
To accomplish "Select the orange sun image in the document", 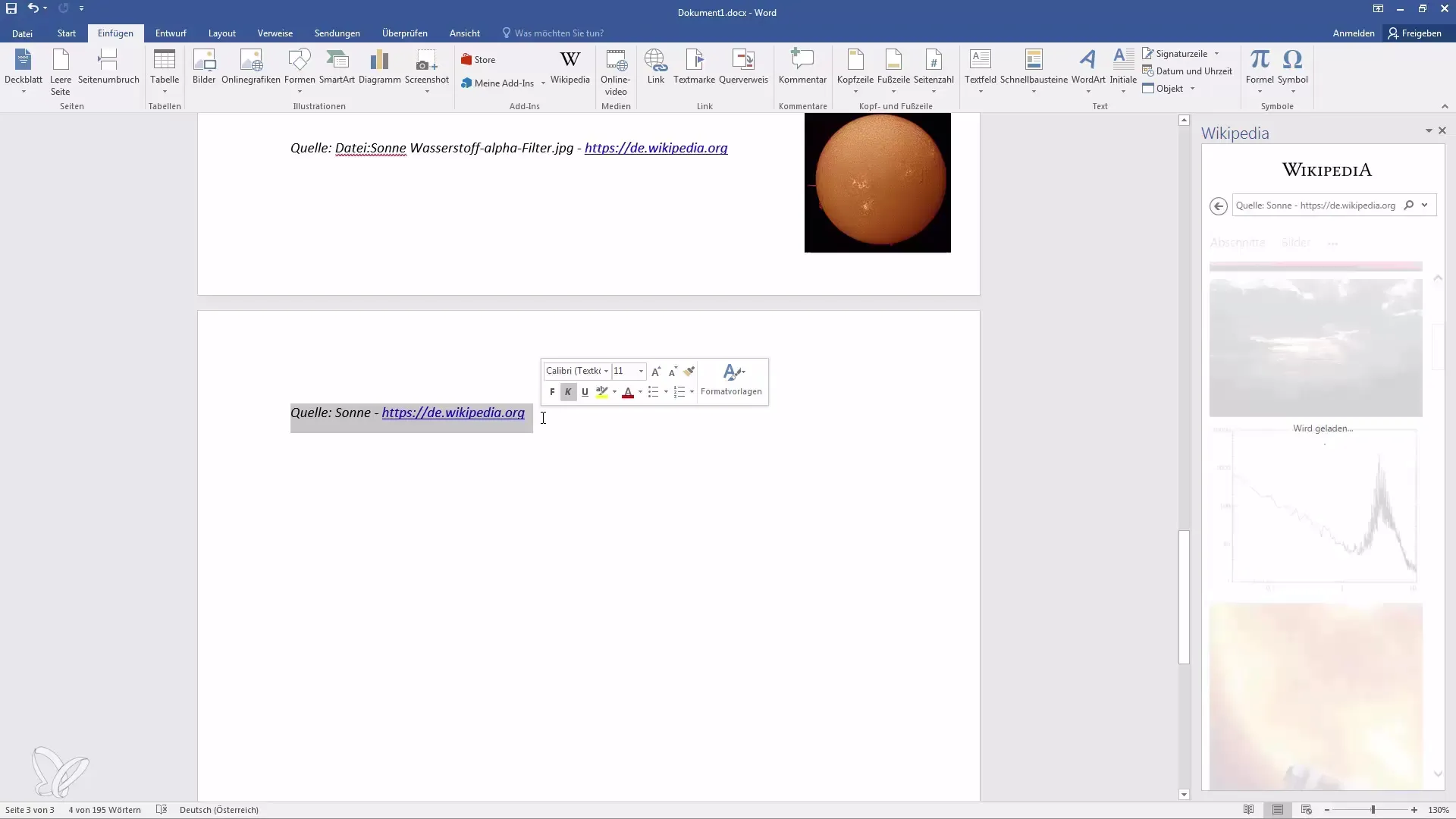I will click(x=877, y=183).
